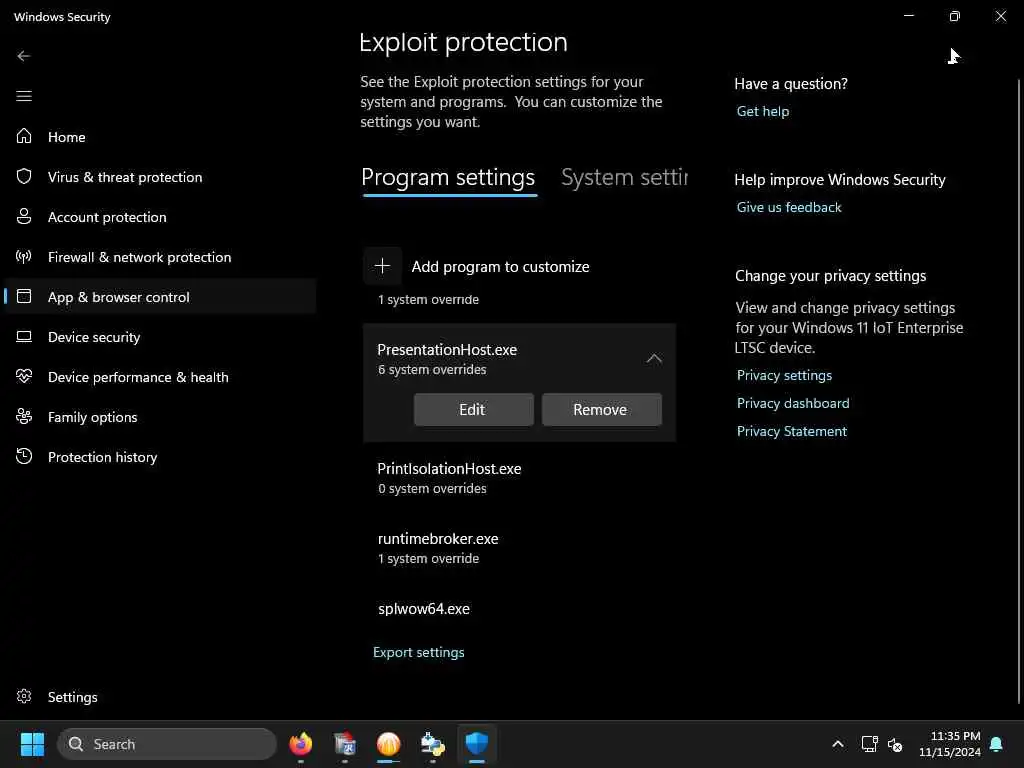Open the hamburger navigation menu
Image resolution: width=1024 pixels, height=768 pixels.
click(x=24, y=96)
